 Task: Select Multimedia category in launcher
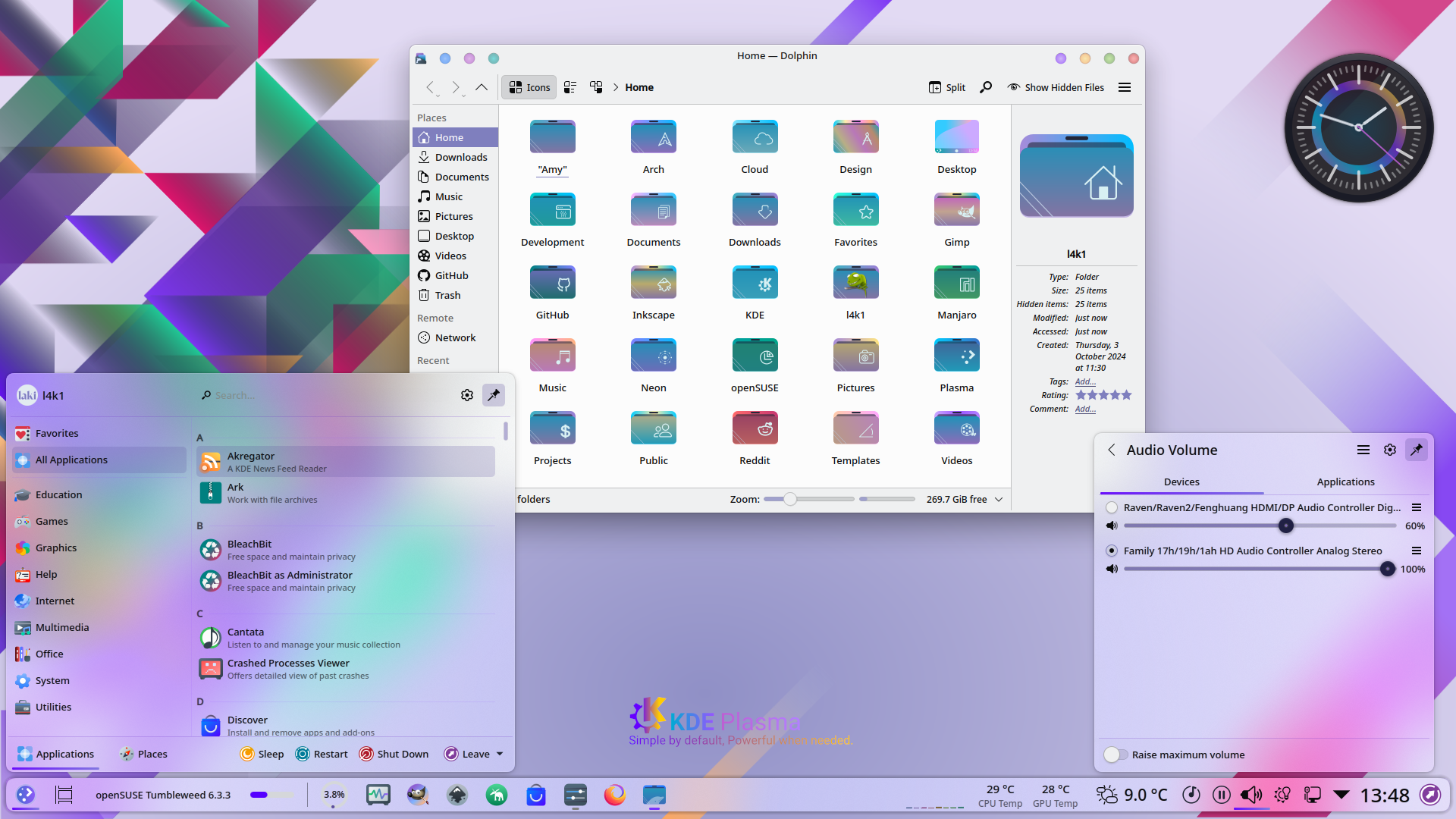(x=99, y=627)
